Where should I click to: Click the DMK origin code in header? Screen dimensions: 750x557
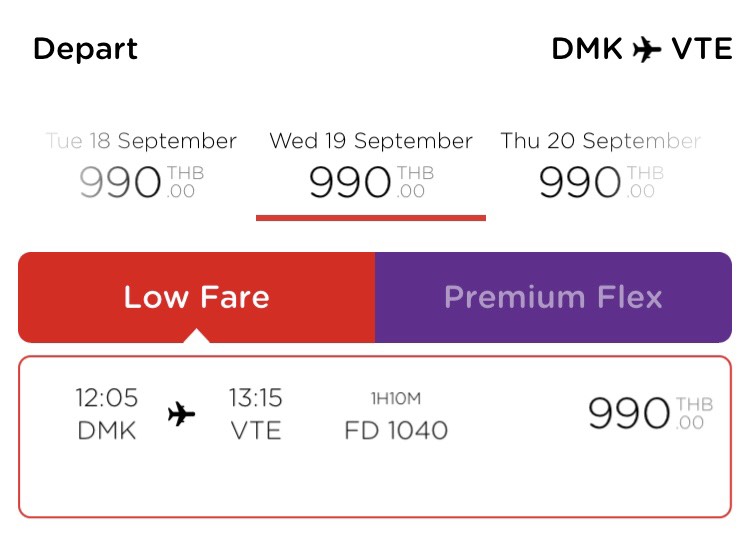587,49
